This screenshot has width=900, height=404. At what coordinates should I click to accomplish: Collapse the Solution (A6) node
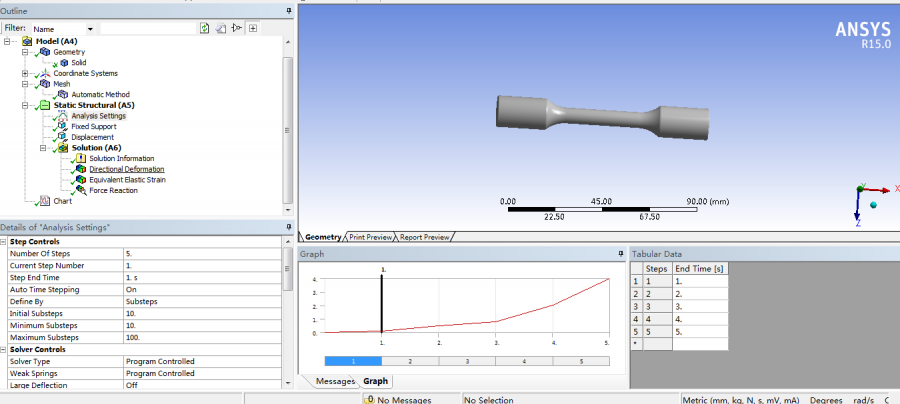pyautogui.click(x=42, y=147)
